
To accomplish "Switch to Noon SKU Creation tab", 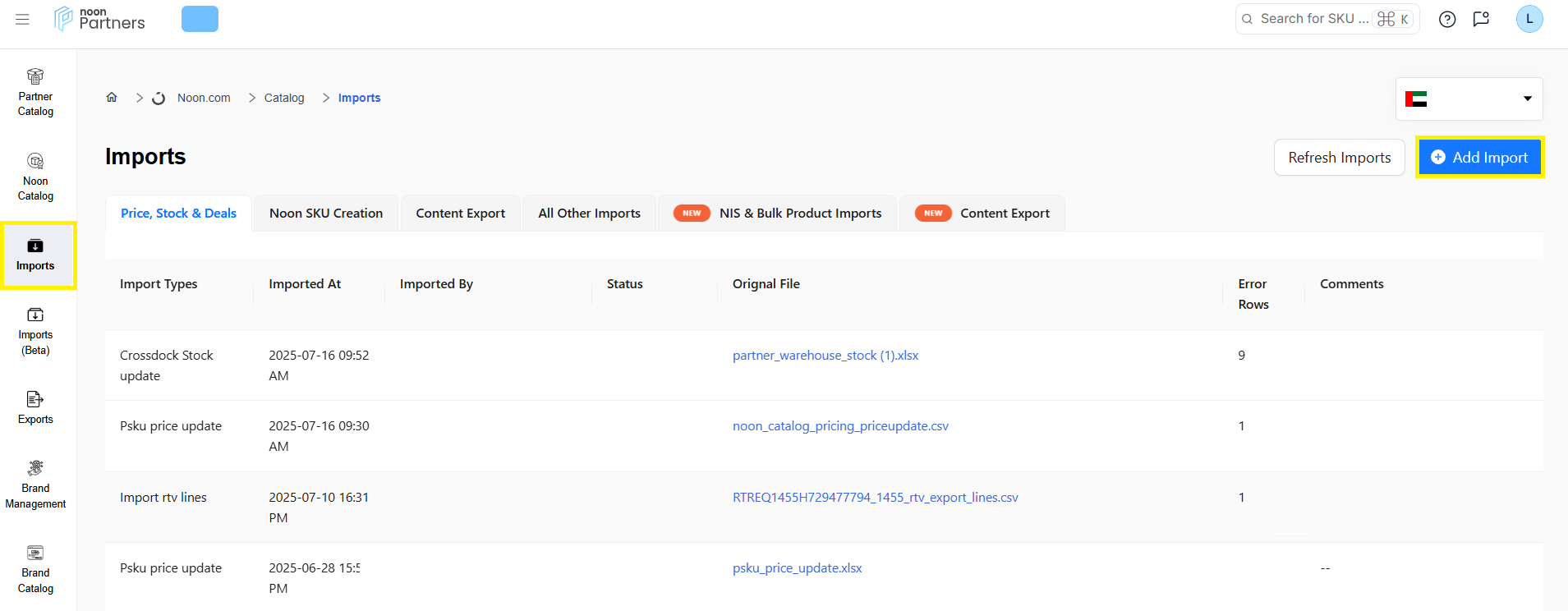I will [326, 213].
